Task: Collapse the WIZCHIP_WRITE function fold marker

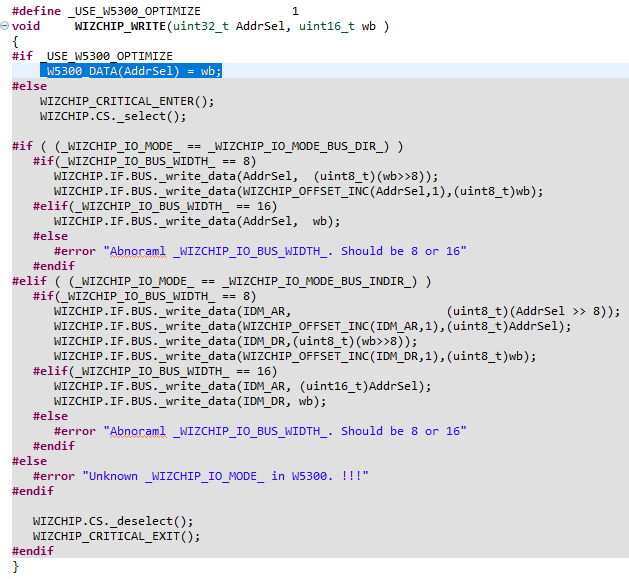Action: pyautogui.click(x=4, y=26)
